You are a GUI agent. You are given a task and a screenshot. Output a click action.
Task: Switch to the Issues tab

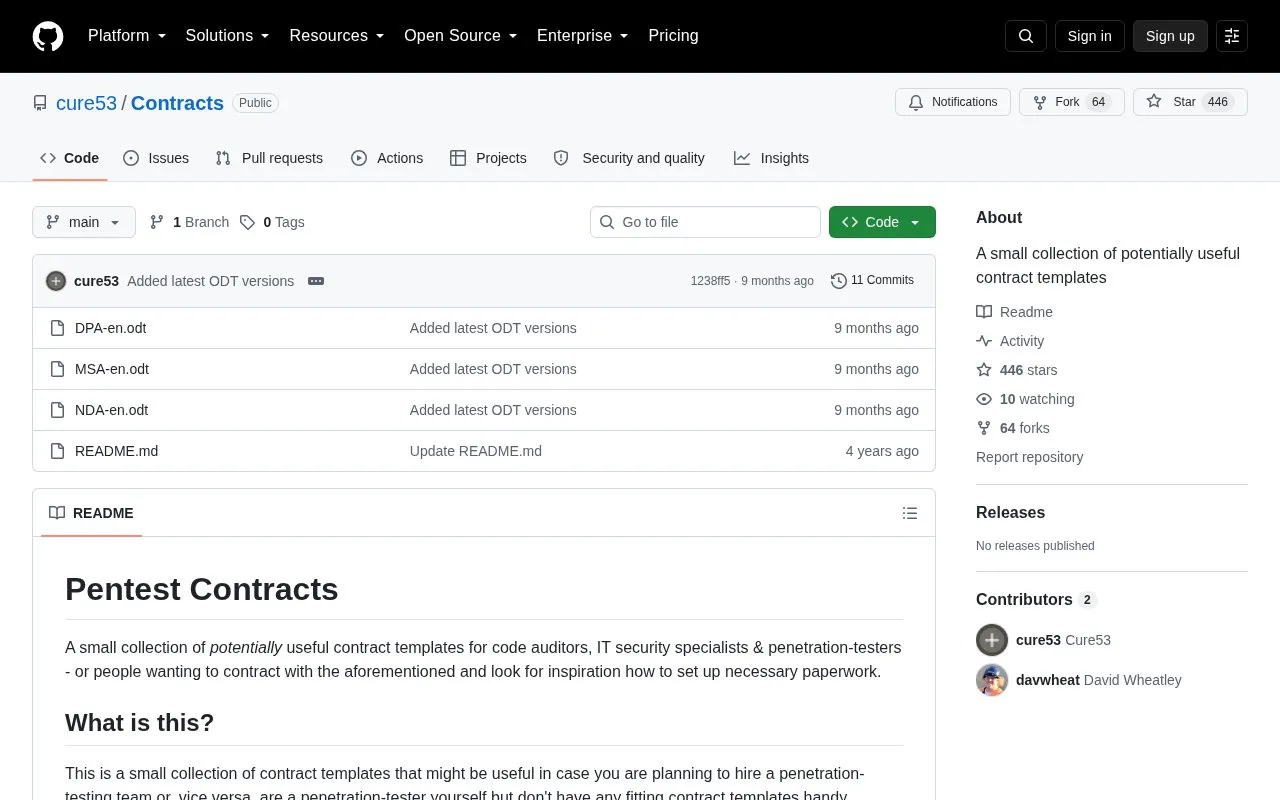156,158
